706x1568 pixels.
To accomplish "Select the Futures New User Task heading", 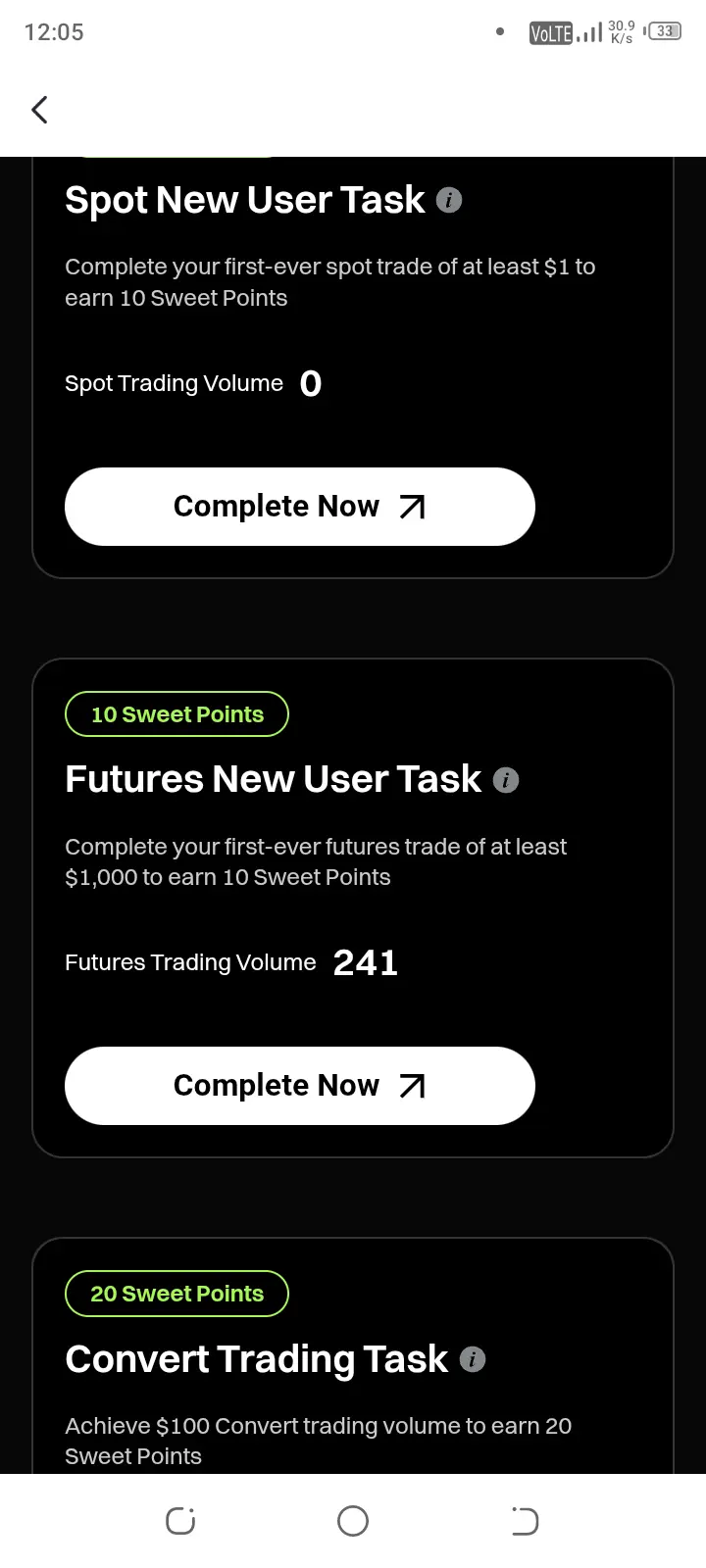I will pyautogui.click(x=273, y=780).
